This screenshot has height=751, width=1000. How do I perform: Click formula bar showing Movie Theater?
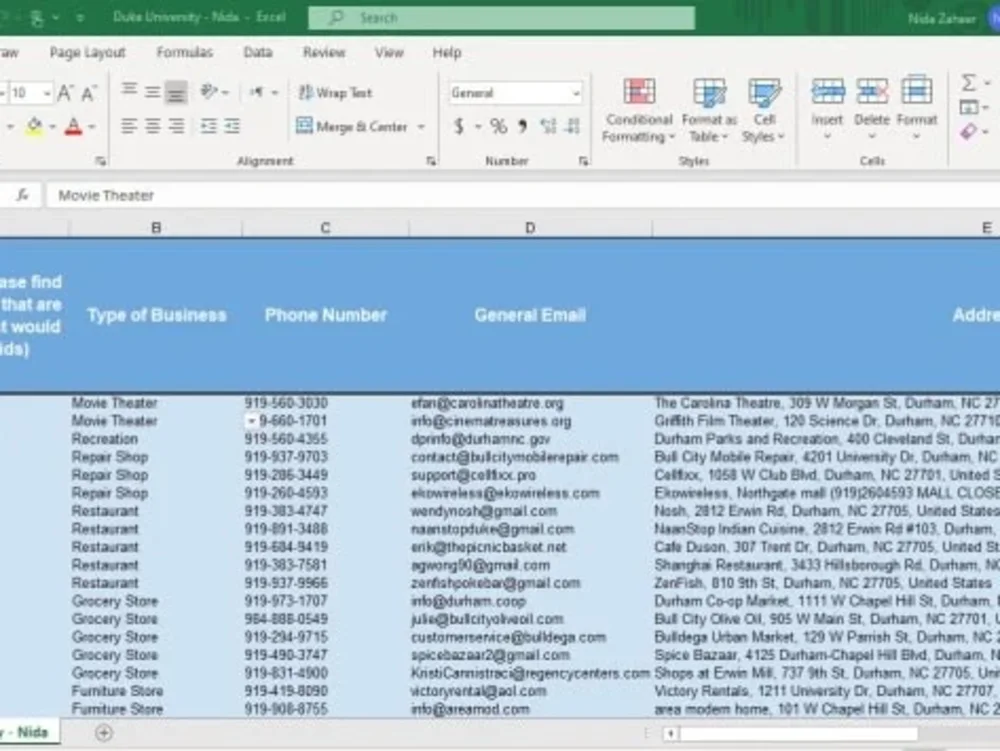523,195
